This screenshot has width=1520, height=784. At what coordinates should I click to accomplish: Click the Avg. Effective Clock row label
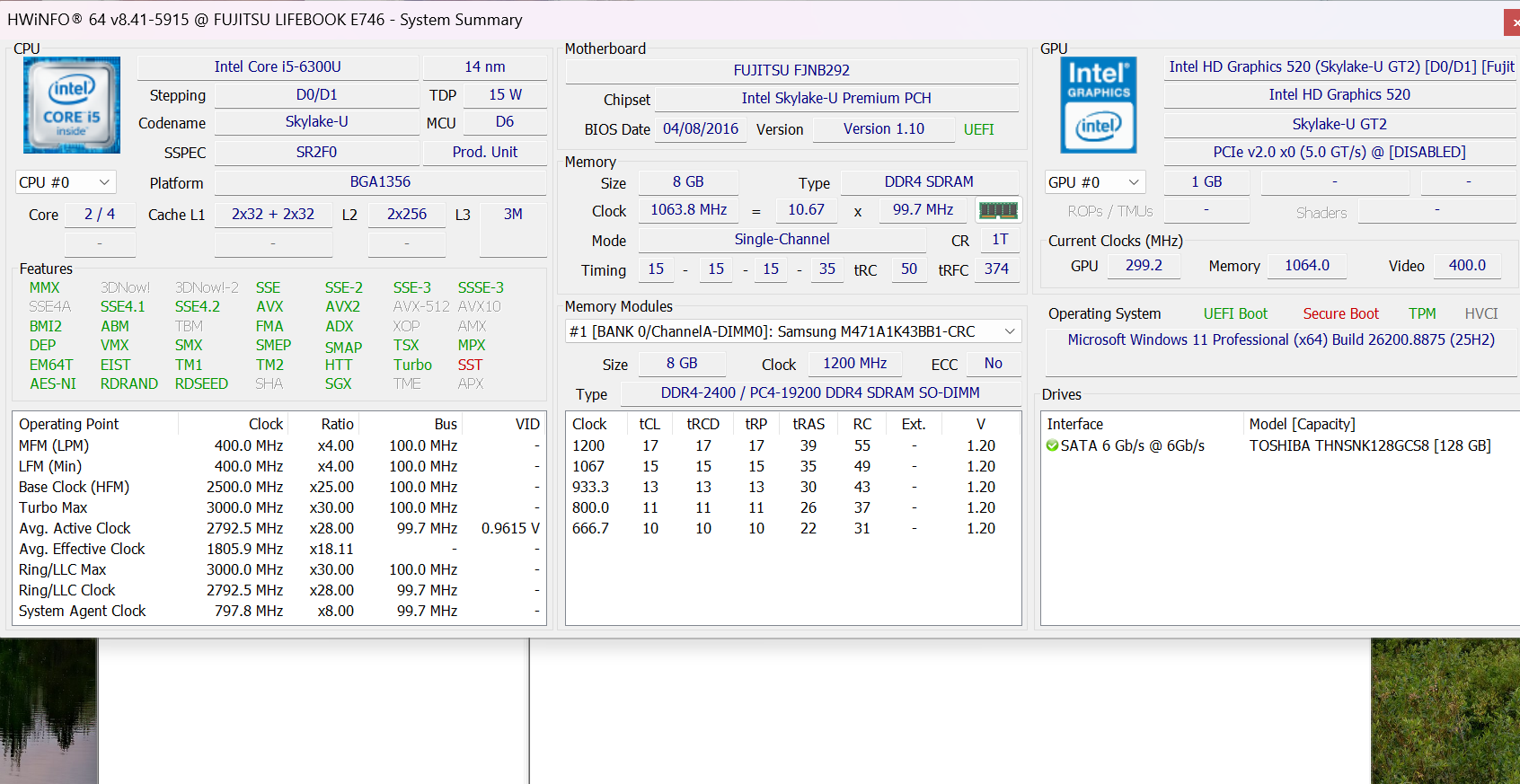[82, 549]
